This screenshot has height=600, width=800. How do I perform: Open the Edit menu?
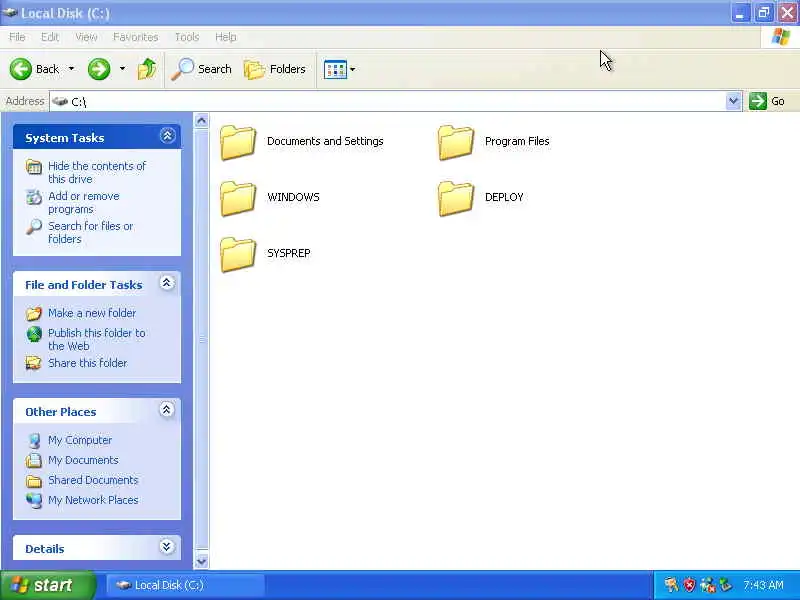point(50,37)
